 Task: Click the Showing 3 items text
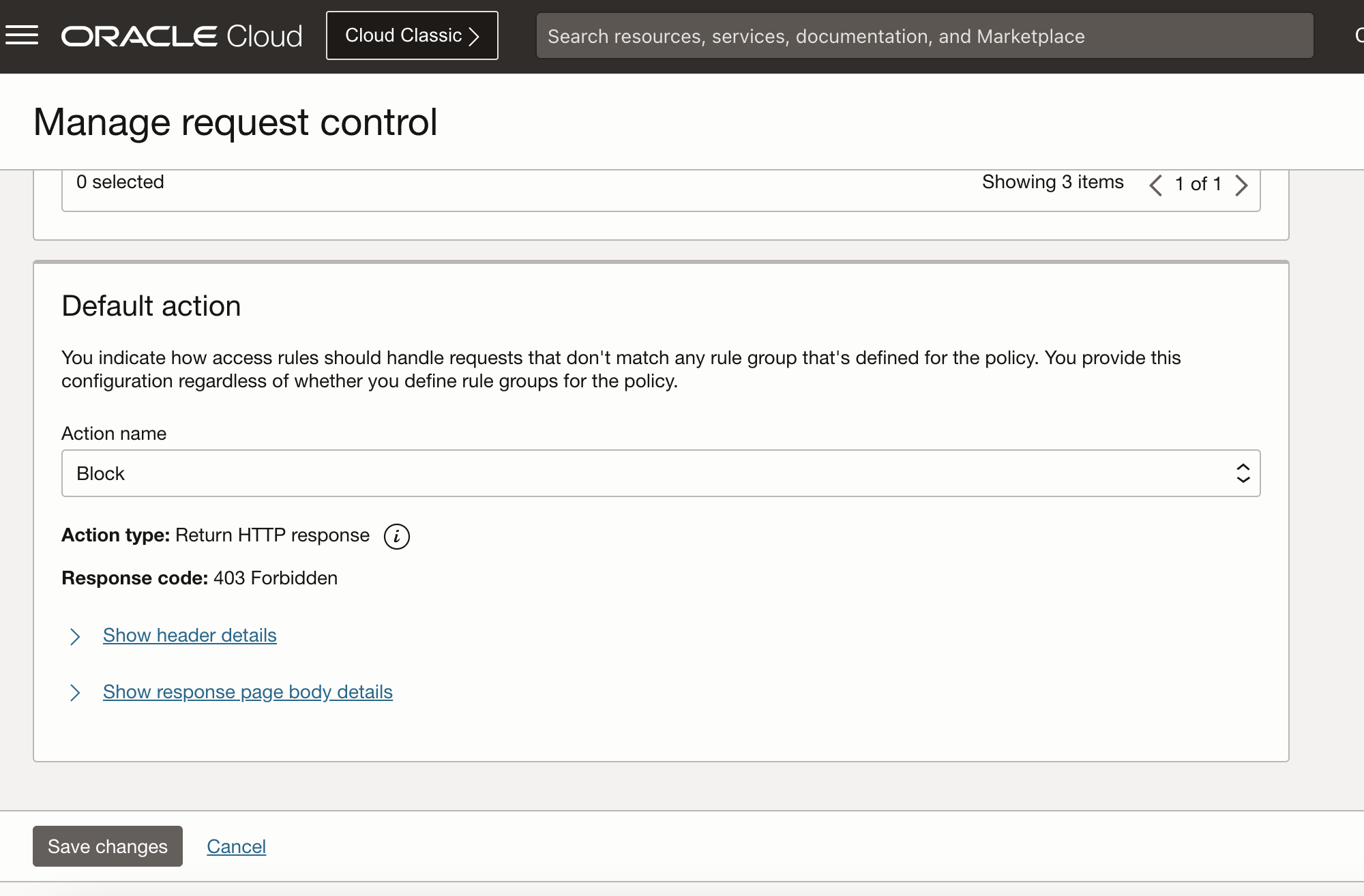point(1052,182)
